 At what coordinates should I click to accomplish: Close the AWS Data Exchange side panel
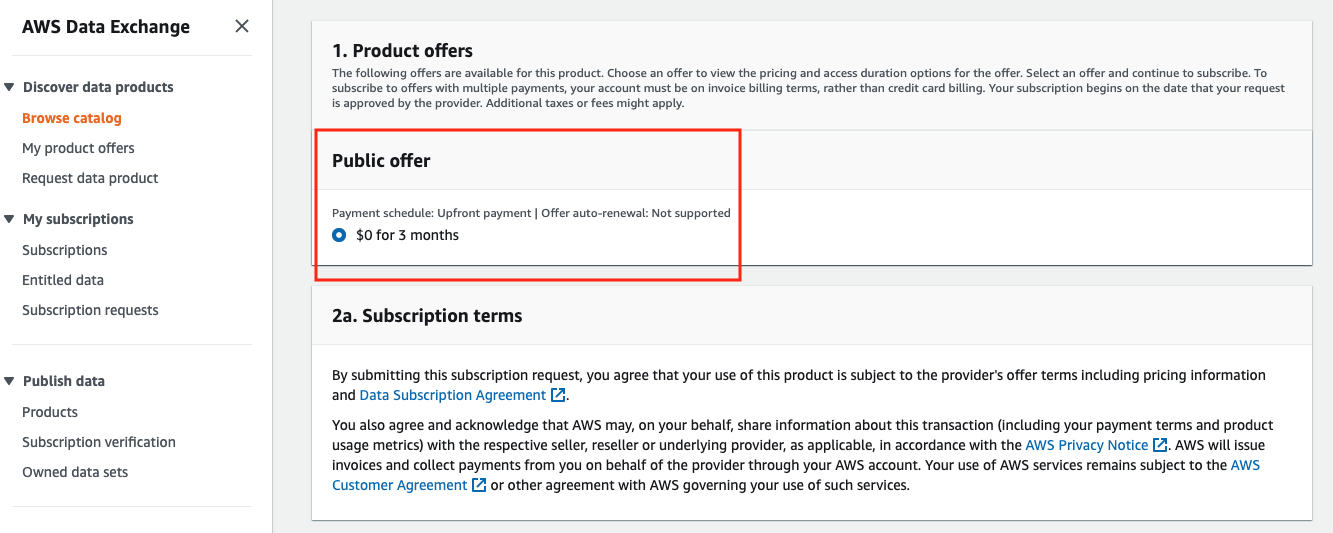242,26
